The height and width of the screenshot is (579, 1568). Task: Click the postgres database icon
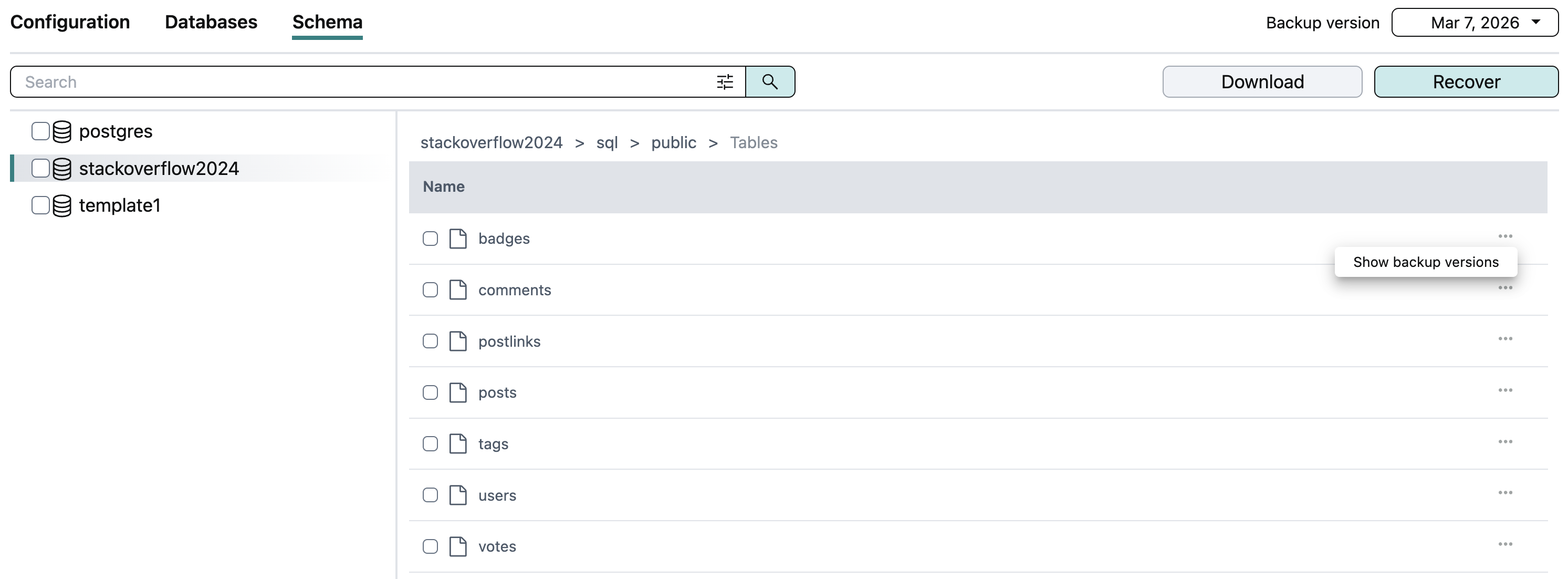[x=62, y=131]
